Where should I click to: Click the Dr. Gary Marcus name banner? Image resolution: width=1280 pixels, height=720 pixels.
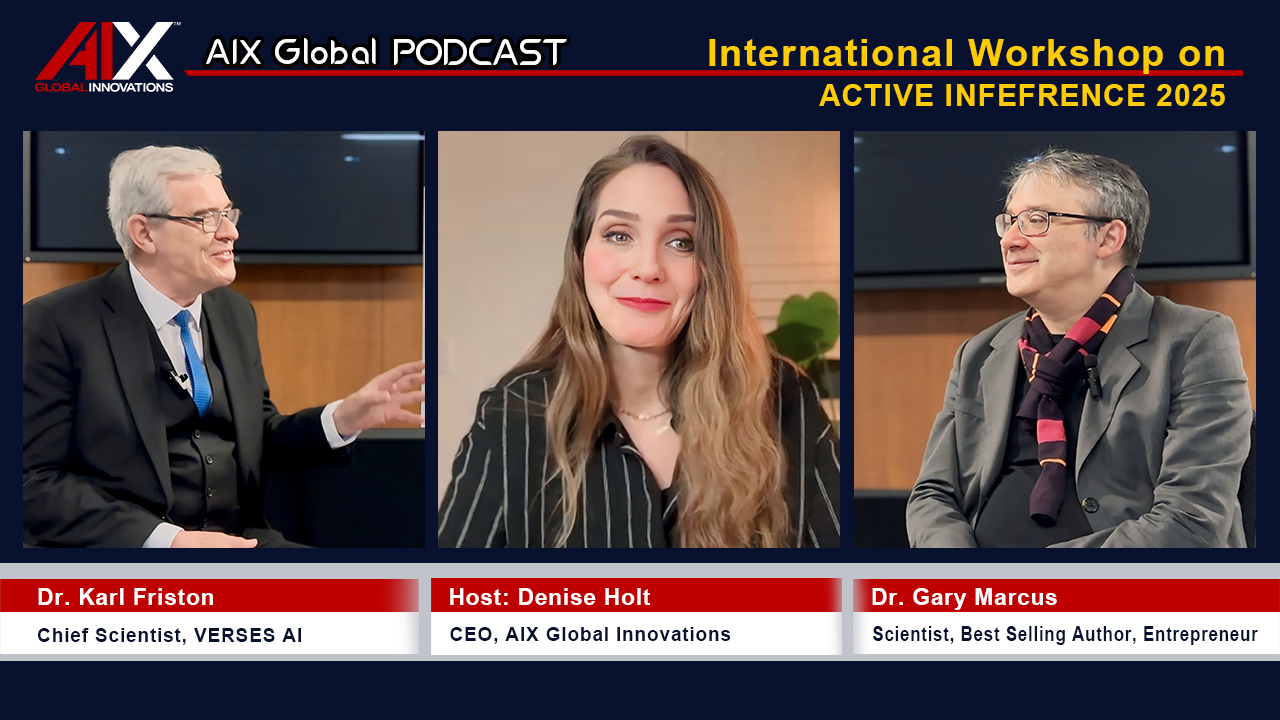(x=964, y=597)
